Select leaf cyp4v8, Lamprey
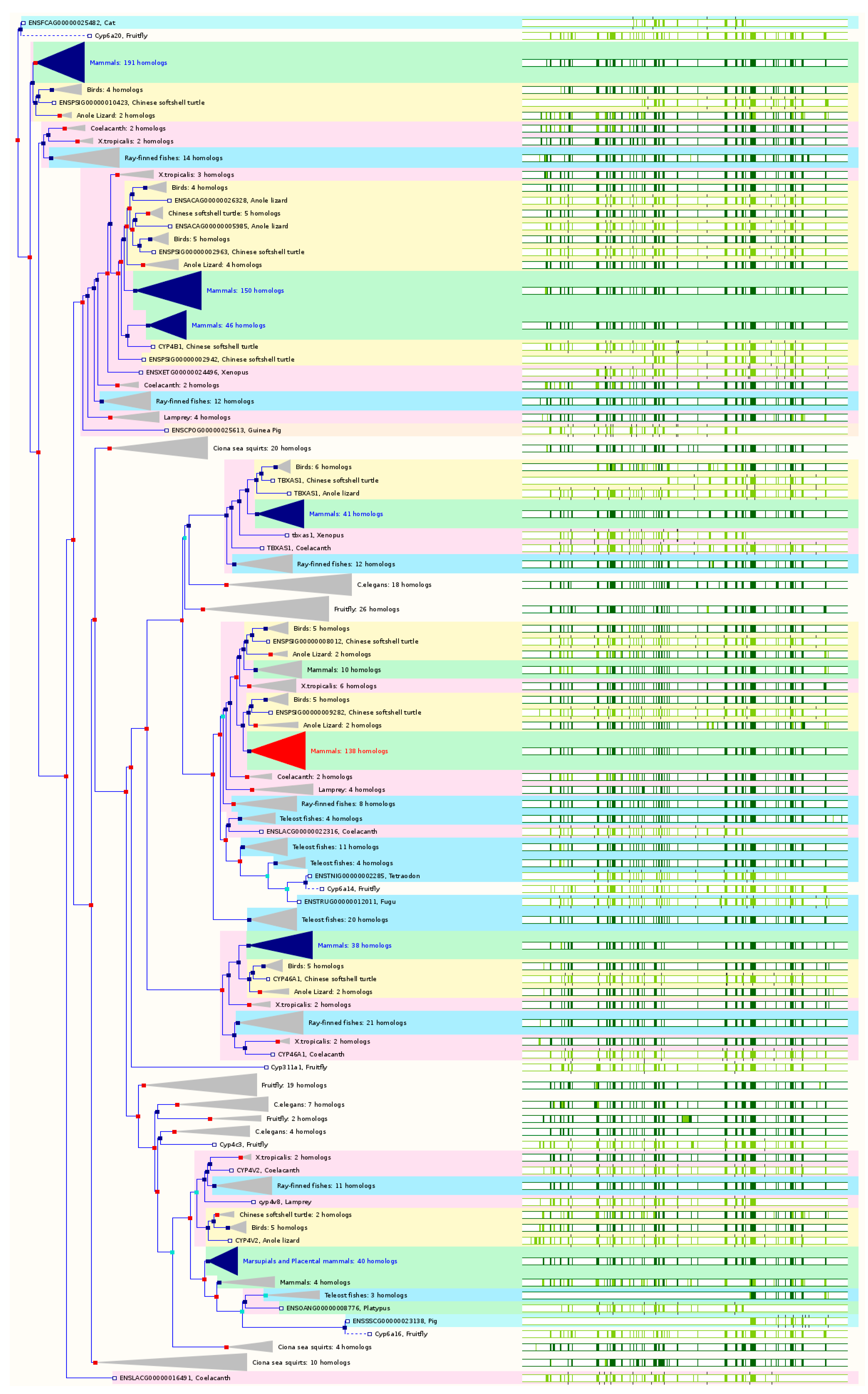This screenshot has height=1394, width=868. [x=285, y=1202]
